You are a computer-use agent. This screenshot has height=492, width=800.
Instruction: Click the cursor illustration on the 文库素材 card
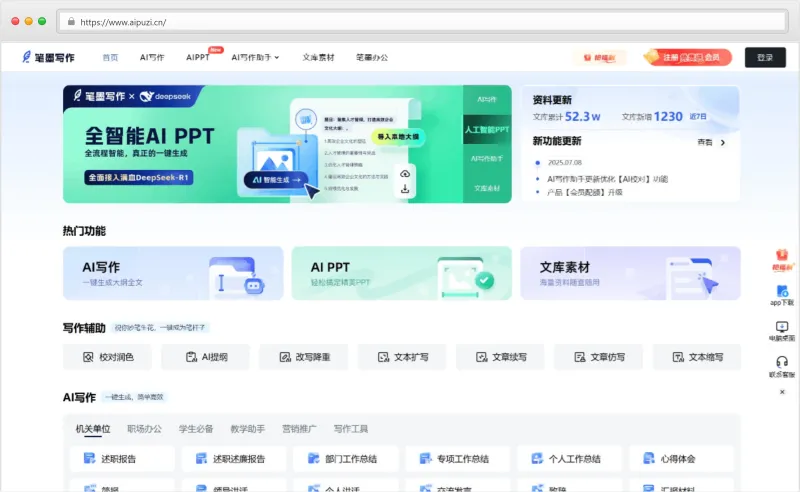[708, 283]
